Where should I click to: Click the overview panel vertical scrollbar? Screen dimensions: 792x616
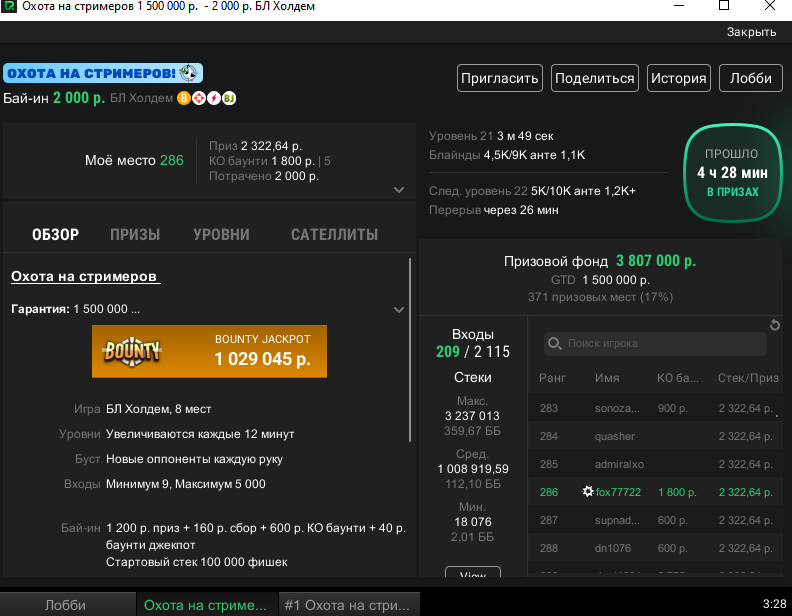tap(410, 350)
